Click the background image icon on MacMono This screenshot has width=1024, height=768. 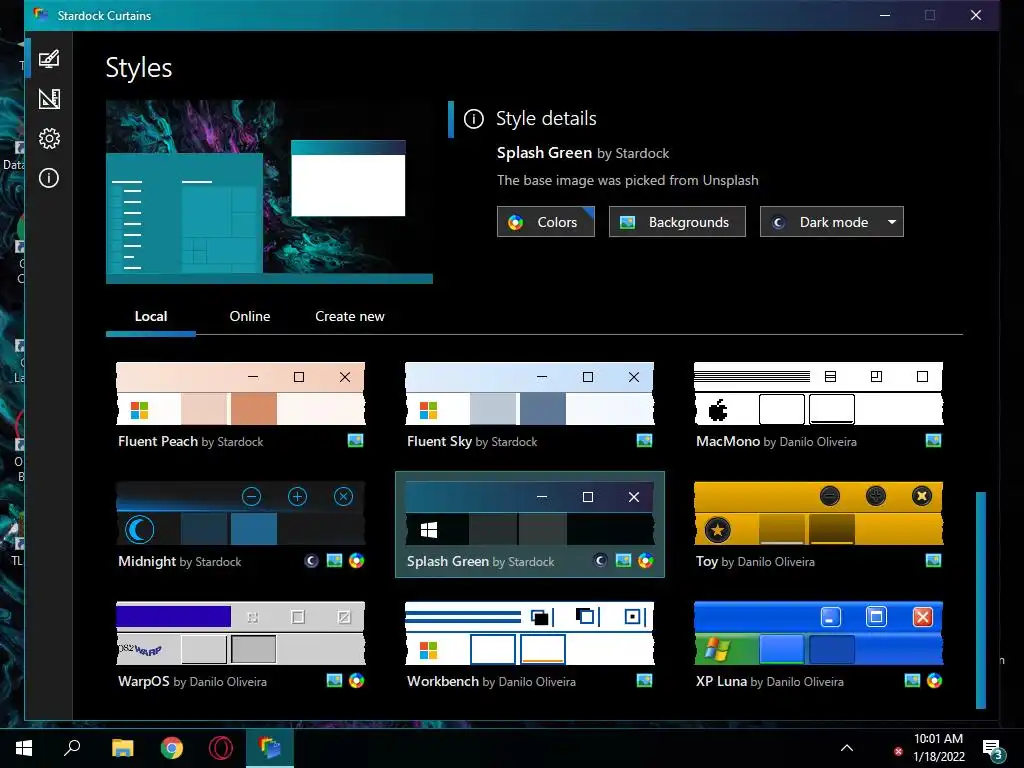(933, 441)
